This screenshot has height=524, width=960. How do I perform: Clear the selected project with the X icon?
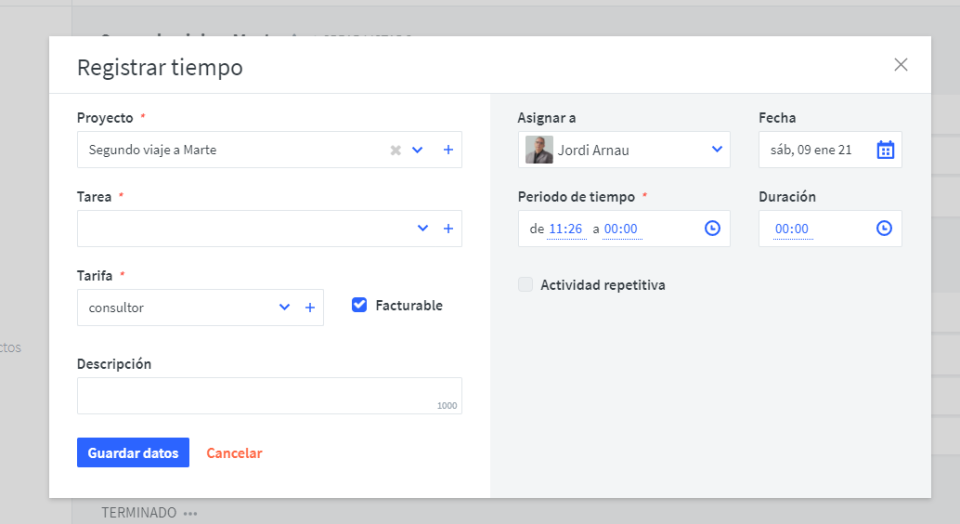(395, 150)
